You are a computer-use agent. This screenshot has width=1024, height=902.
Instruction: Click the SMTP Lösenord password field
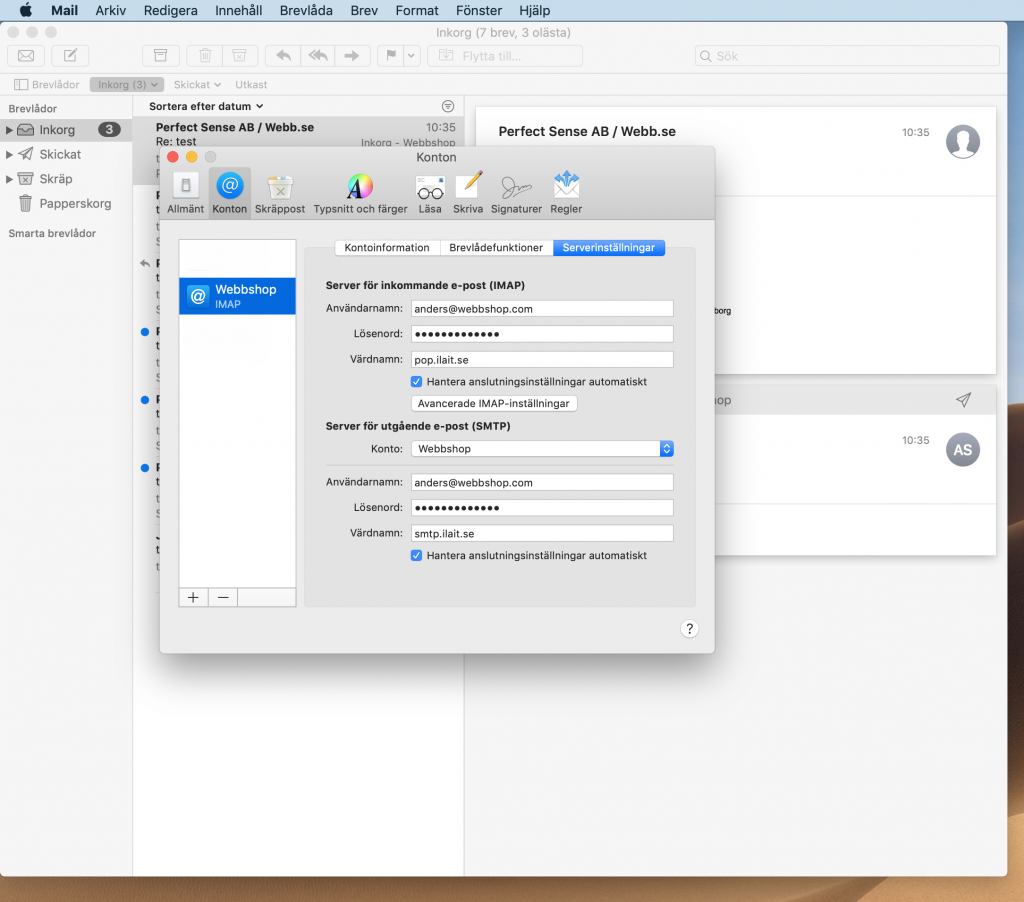[x=542, y=507]
